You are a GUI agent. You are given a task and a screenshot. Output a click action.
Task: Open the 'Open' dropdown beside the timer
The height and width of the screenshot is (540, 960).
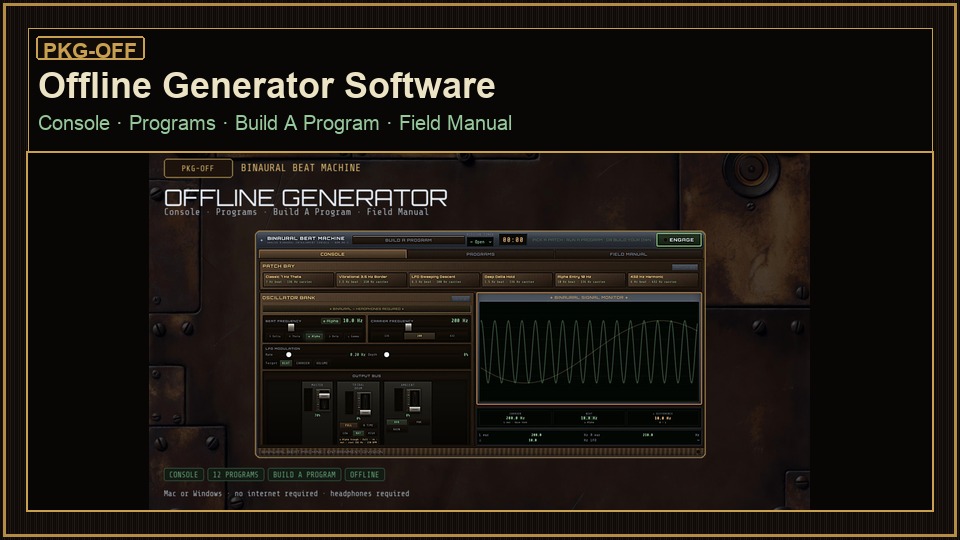point(481,241)
